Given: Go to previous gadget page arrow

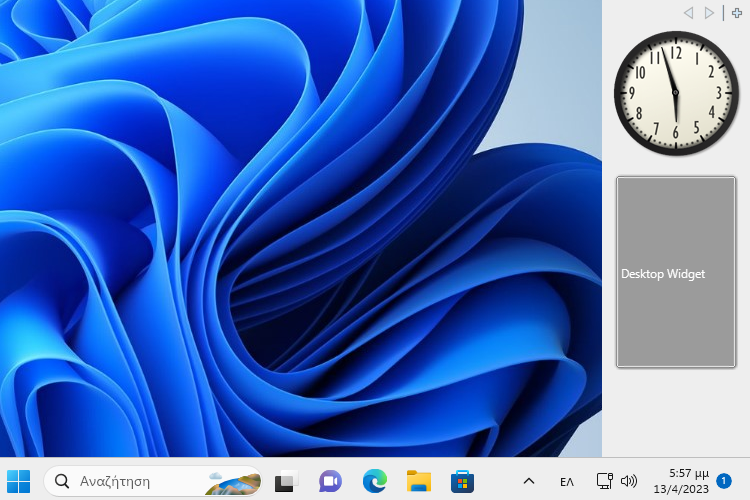Looking at the screenshot, I should point(689,13).
